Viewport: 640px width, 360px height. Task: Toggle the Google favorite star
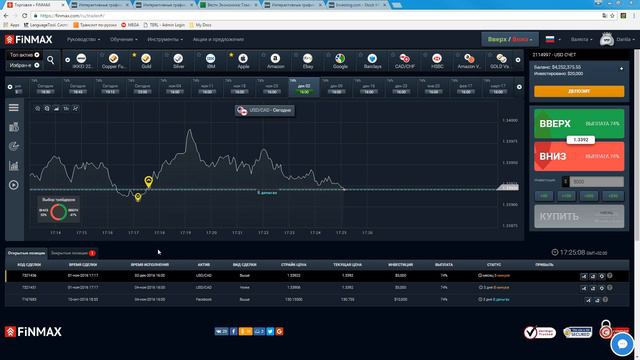pos(328,55)
